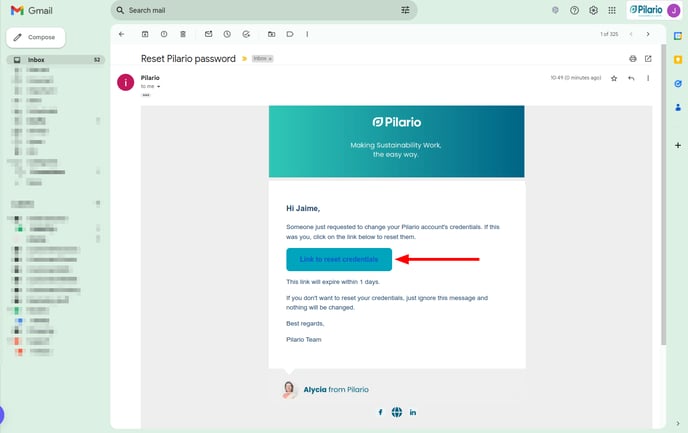Star the Pilario email
The height and width of the screenshot is (433, 688).
(614, 79)
